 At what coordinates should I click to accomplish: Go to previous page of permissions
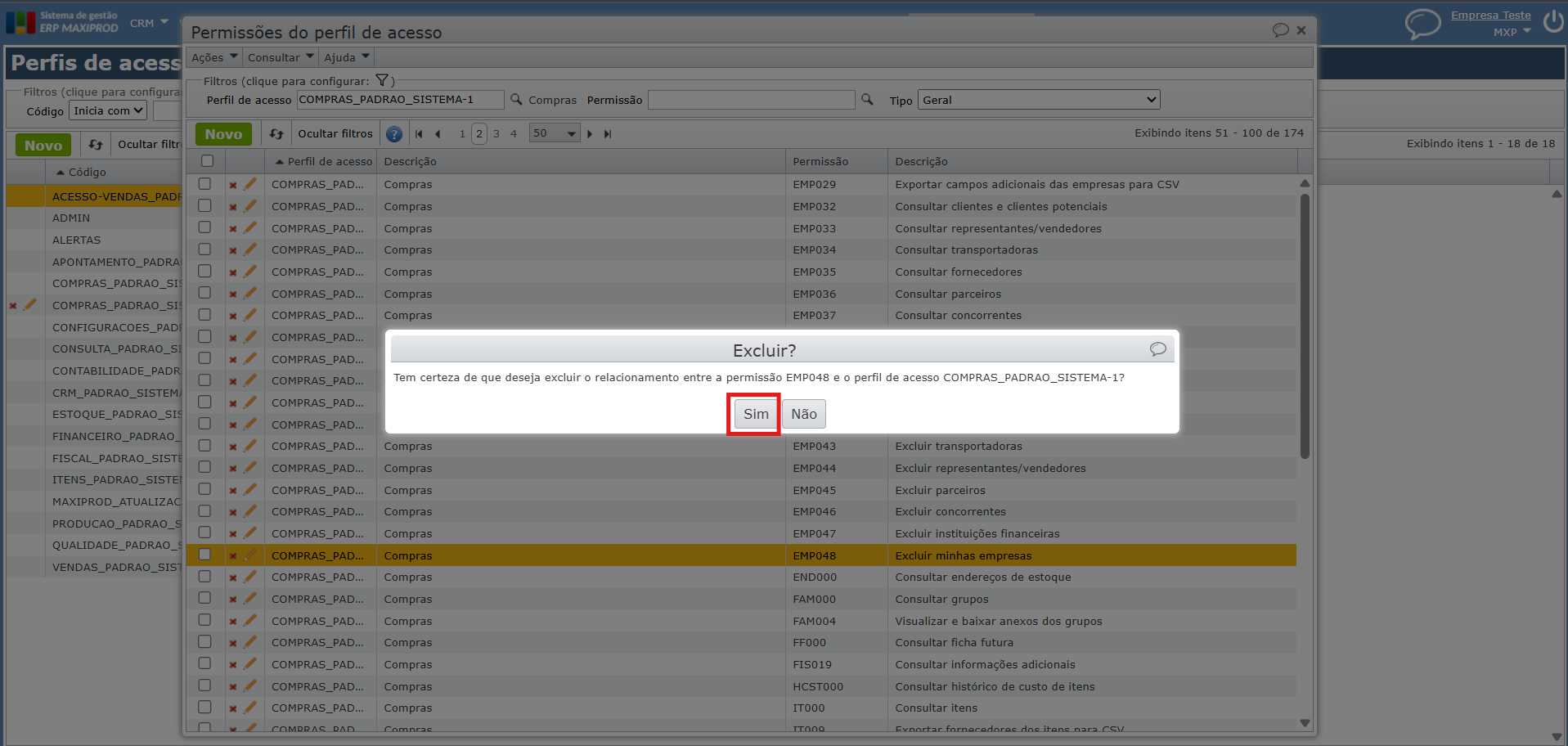[x=438, y=134]
